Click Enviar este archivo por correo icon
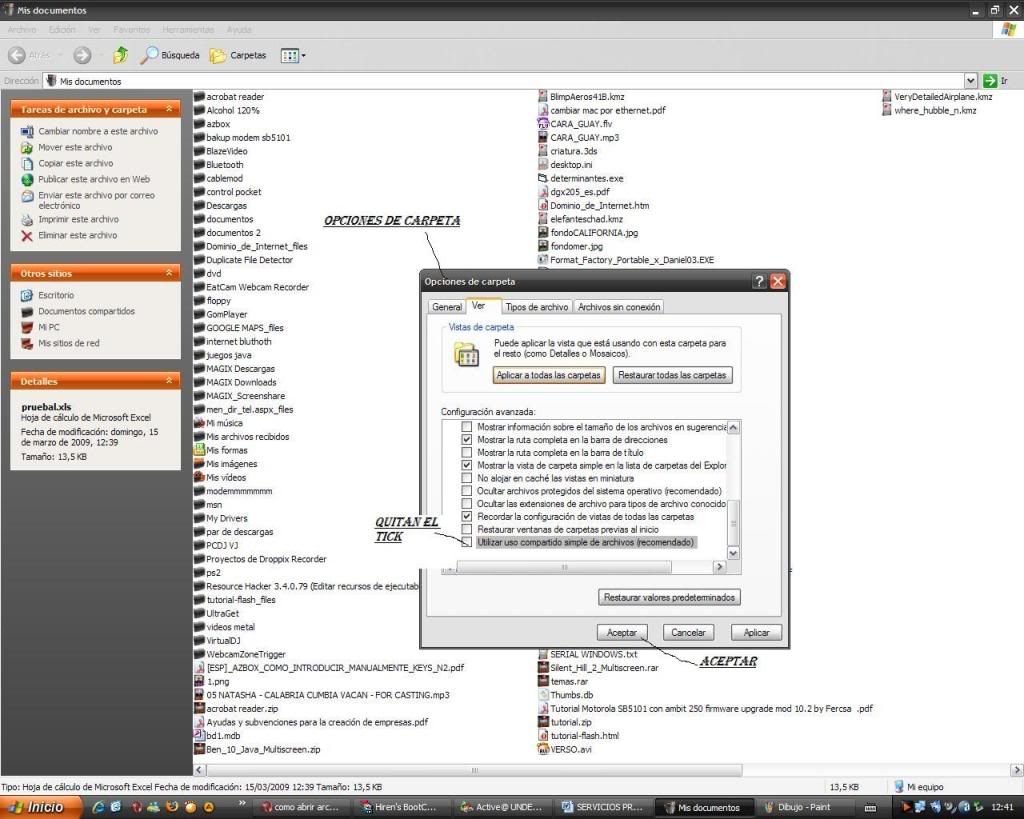 pos(27,196)
